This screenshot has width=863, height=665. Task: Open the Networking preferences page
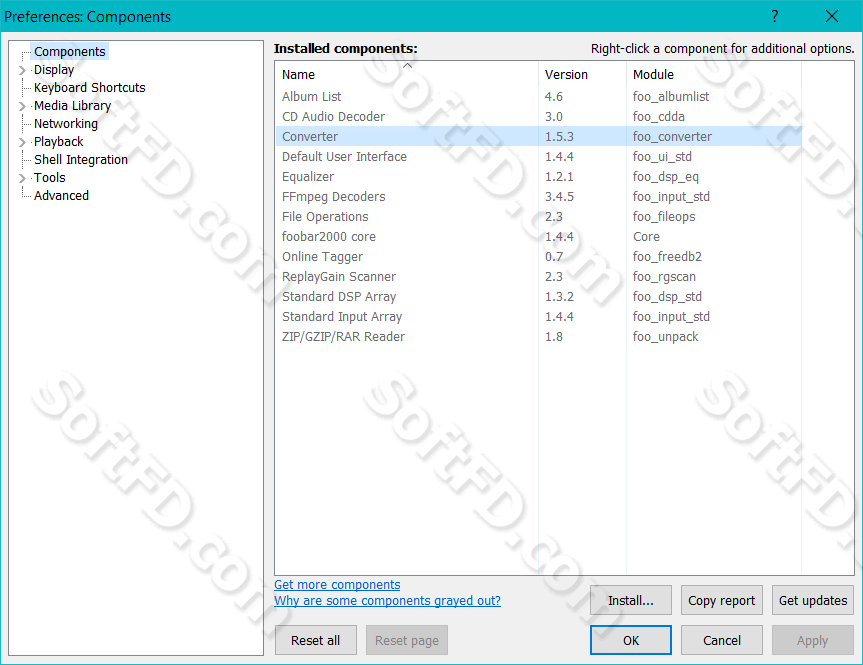tap(66, 123)
